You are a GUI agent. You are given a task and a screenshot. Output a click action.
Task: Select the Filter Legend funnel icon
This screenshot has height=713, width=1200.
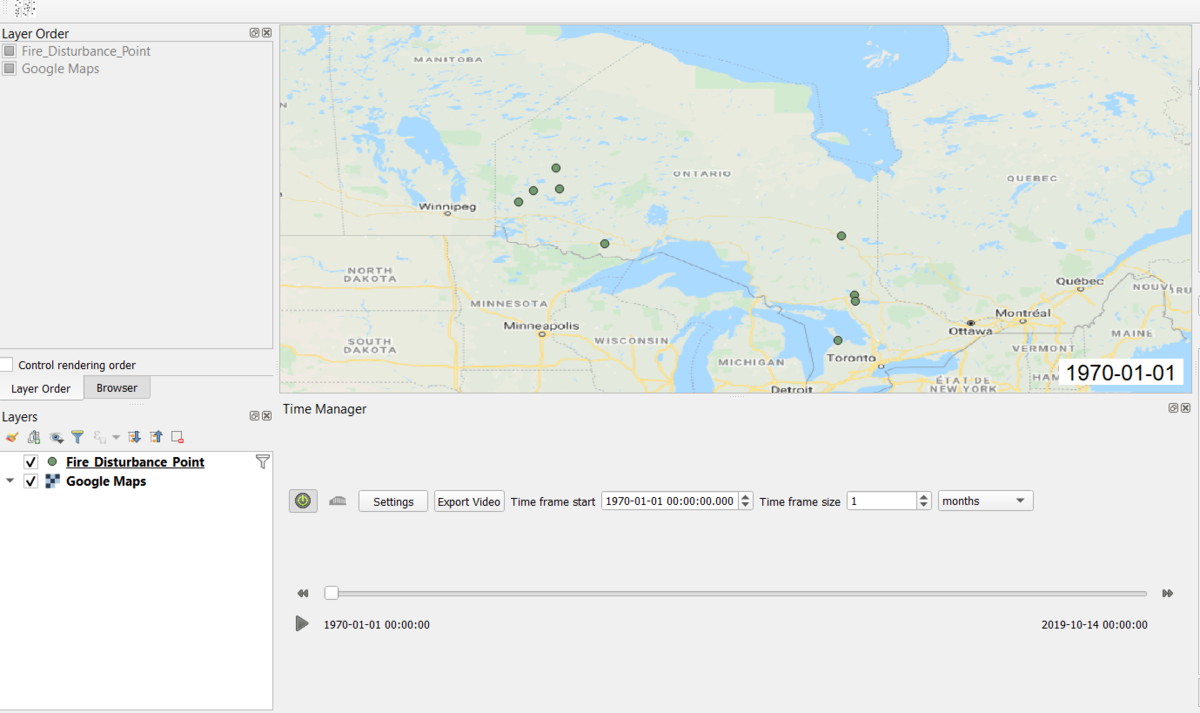point(77,436)
